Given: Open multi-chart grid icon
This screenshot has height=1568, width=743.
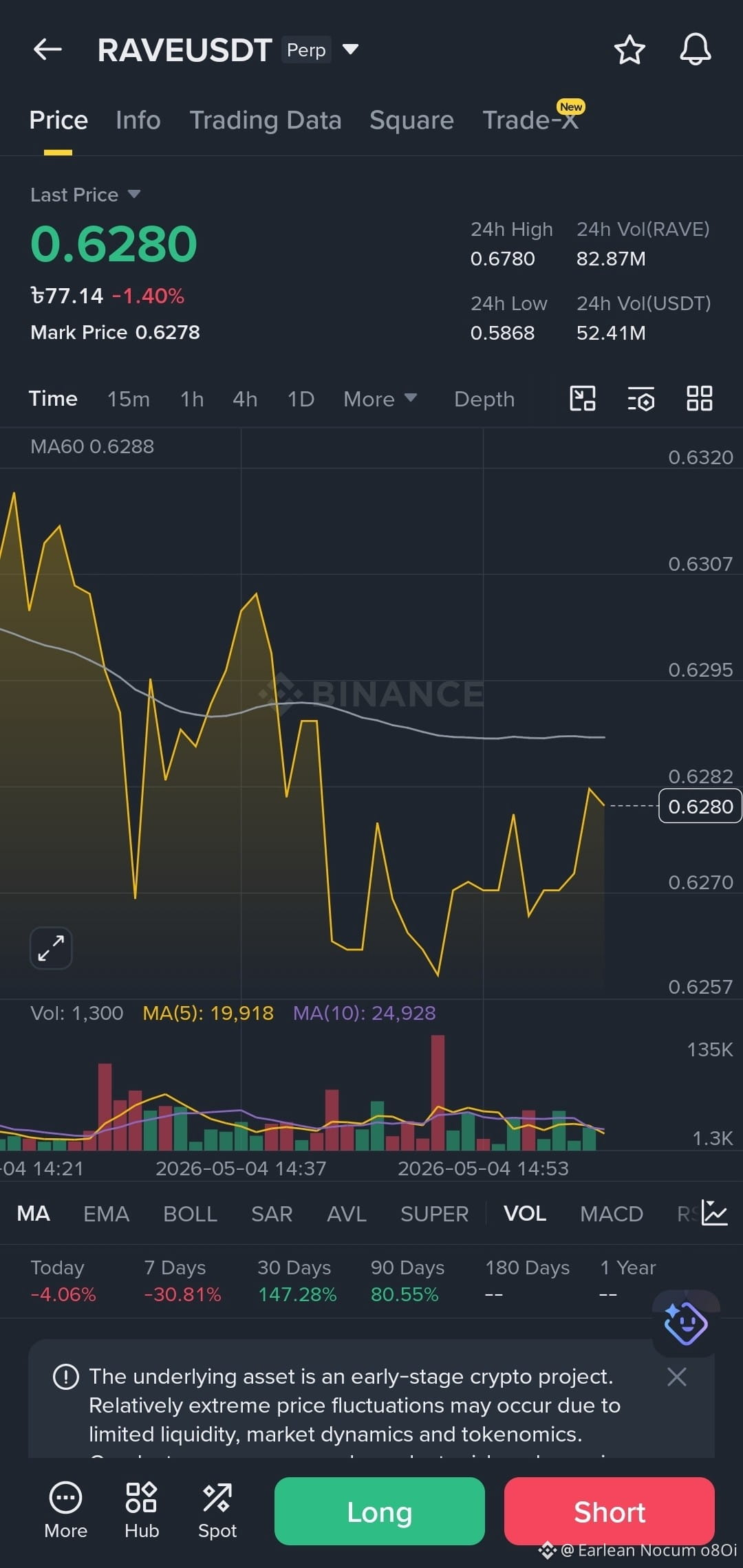Looking at the screenshot, I should pyautogui.click(x=700, y=398).
